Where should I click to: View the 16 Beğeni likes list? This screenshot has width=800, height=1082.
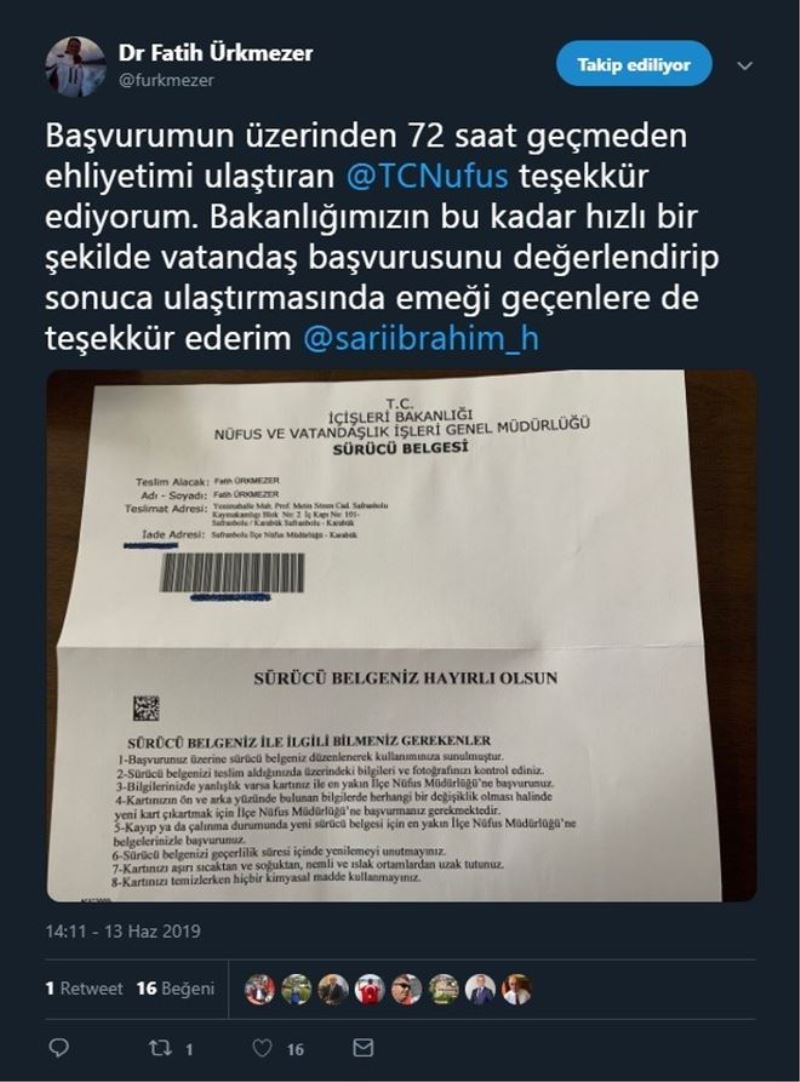175,989
